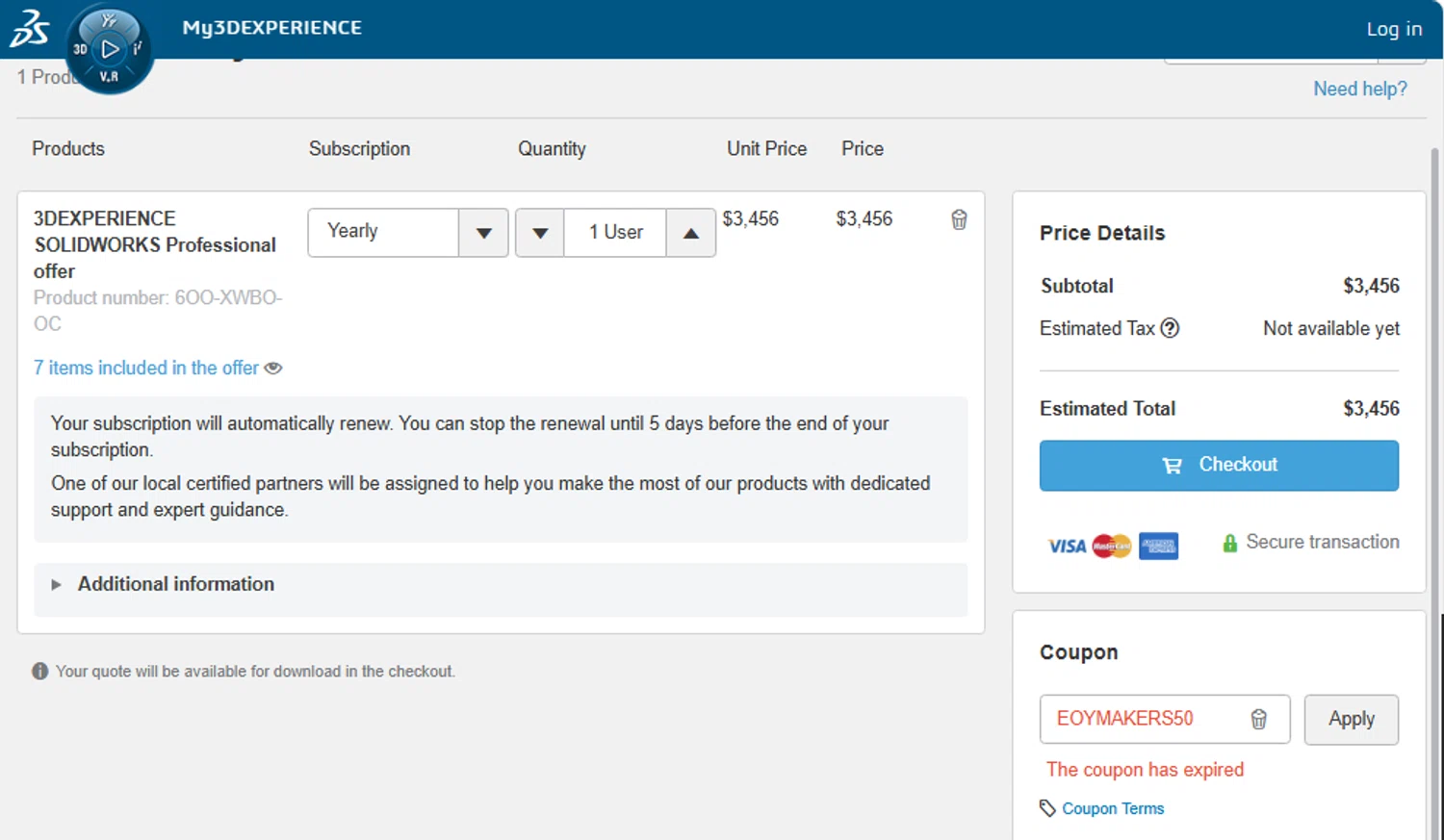1444x840 pixels.
Task: Click the Apply coupon button
Action: coord(1351,719)
